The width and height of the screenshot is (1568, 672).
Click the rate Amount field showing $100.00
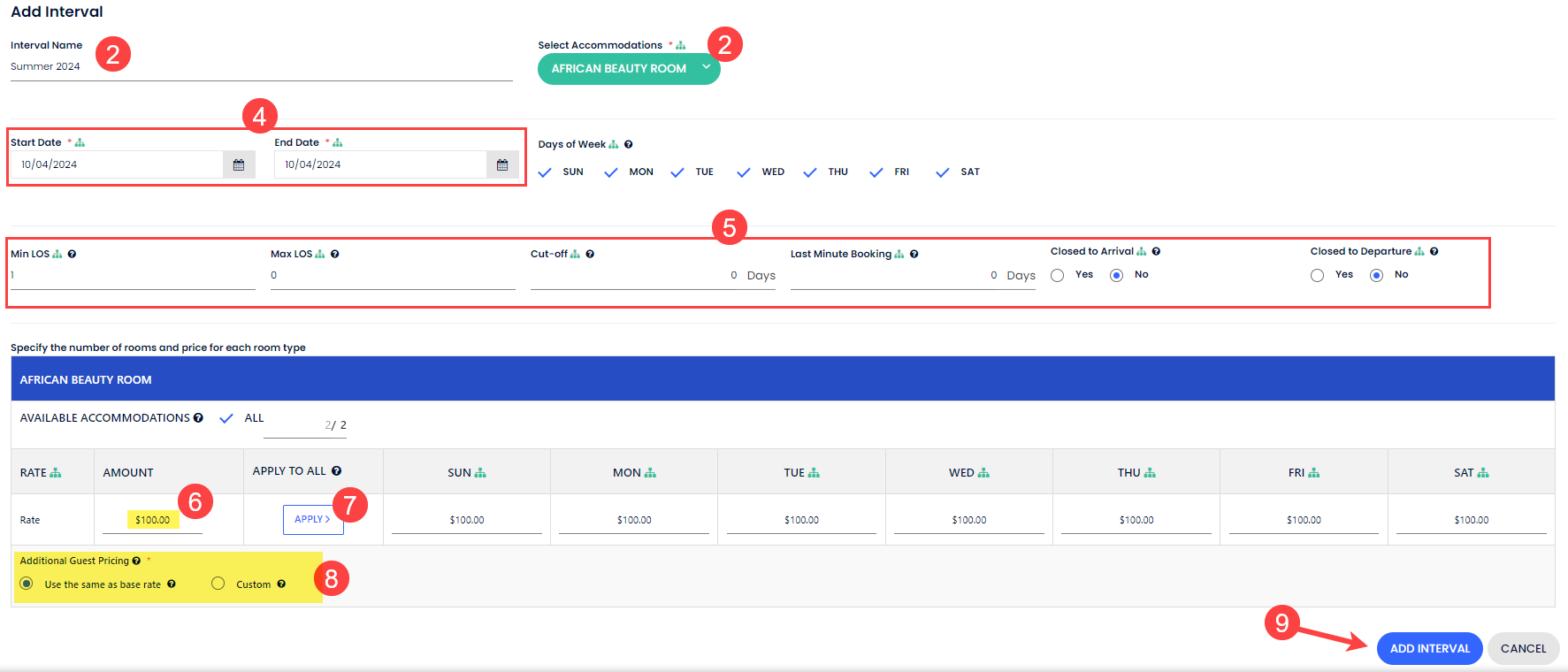(152, 520)
